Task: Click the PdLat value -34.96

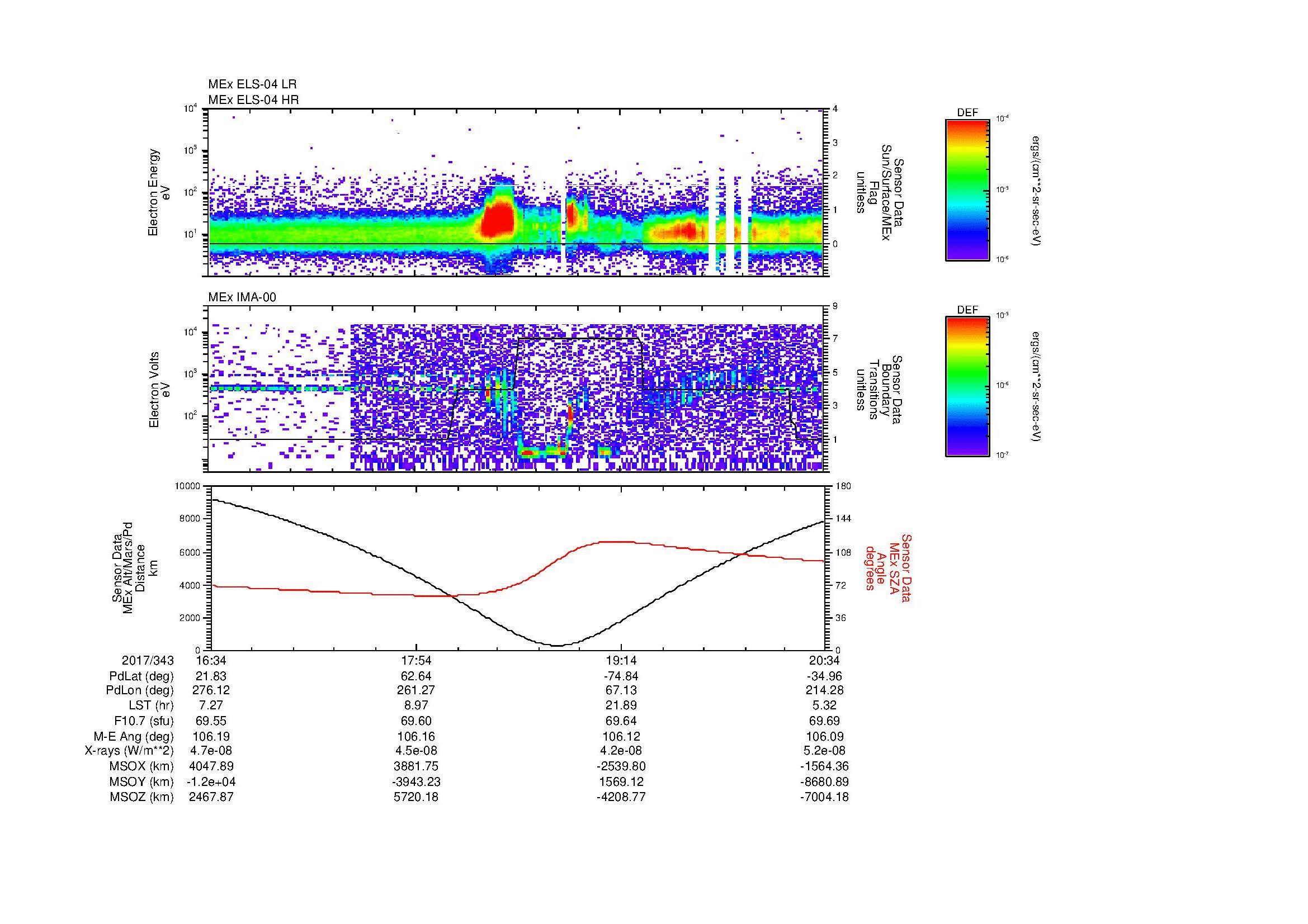Action: coord(825,676)
